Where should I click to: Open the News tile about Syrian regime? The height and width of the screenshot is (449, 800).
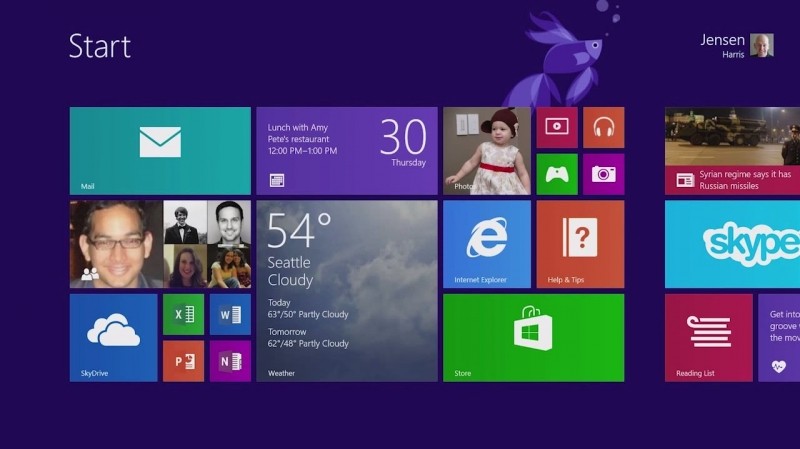[732, 151]
